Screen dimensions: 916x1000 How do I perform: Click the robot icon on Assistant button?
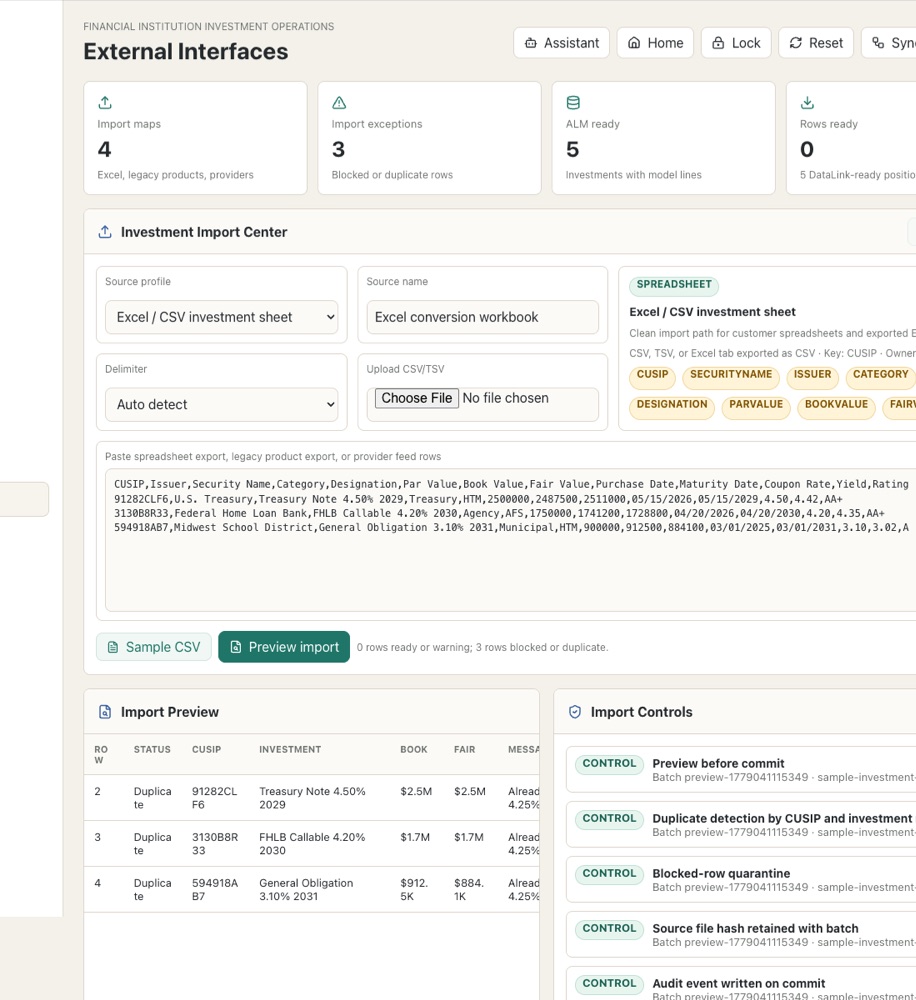click(531, 43)
